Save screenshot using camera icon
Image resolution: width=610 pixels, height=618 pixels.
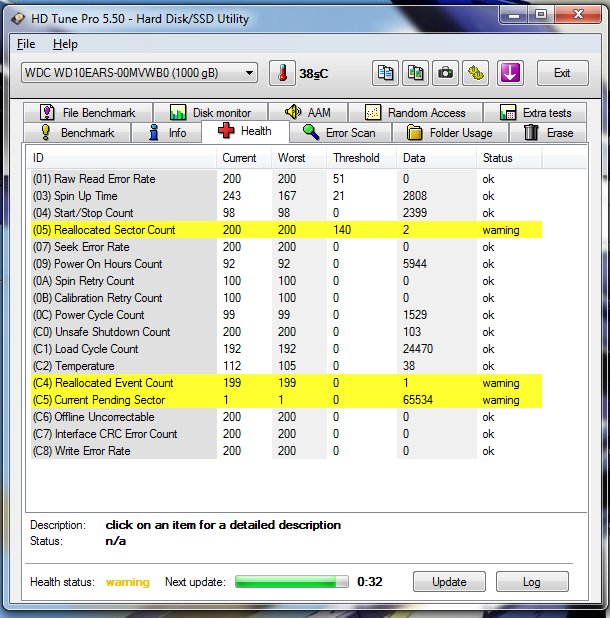click(445, 73)
